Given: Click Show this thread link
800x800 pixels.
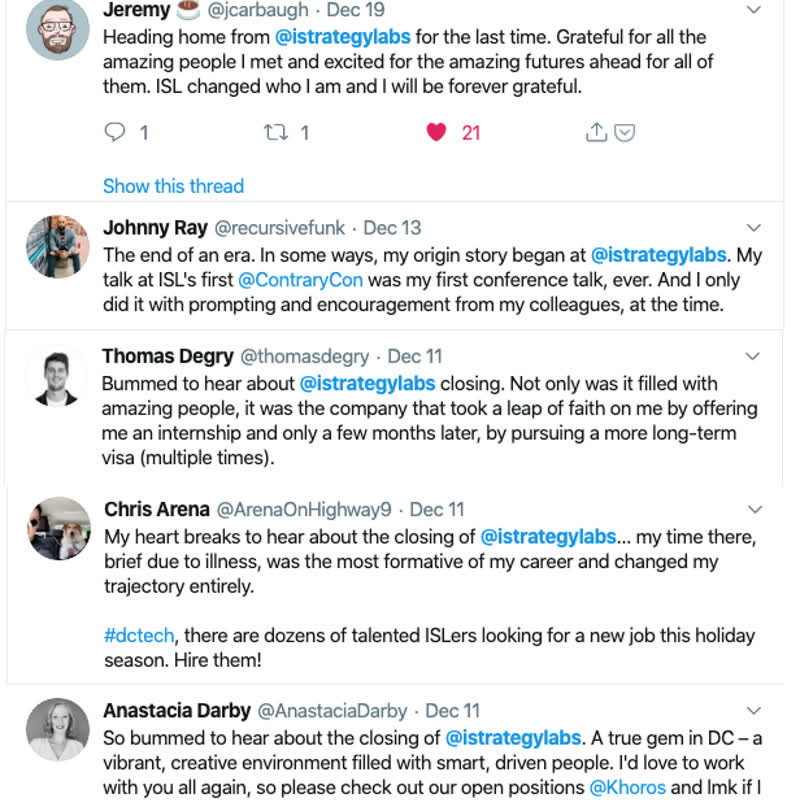Looking at the screenshot, I should coord(173,186).
